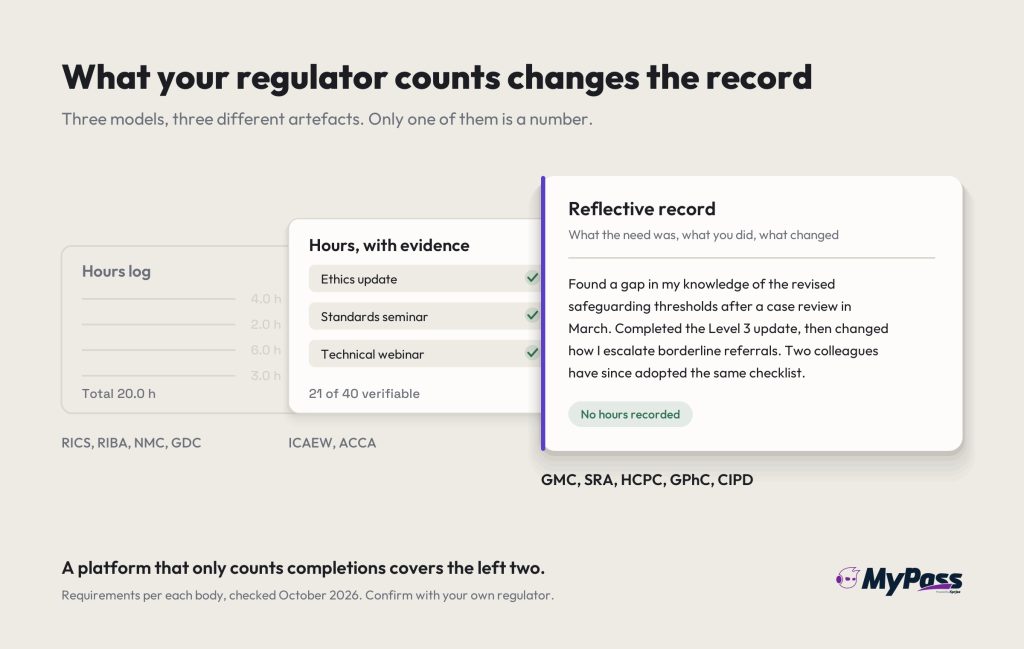Click the Hours, with evidence heading
This screenshot has height=649, width=1024.
pos(389,245)
